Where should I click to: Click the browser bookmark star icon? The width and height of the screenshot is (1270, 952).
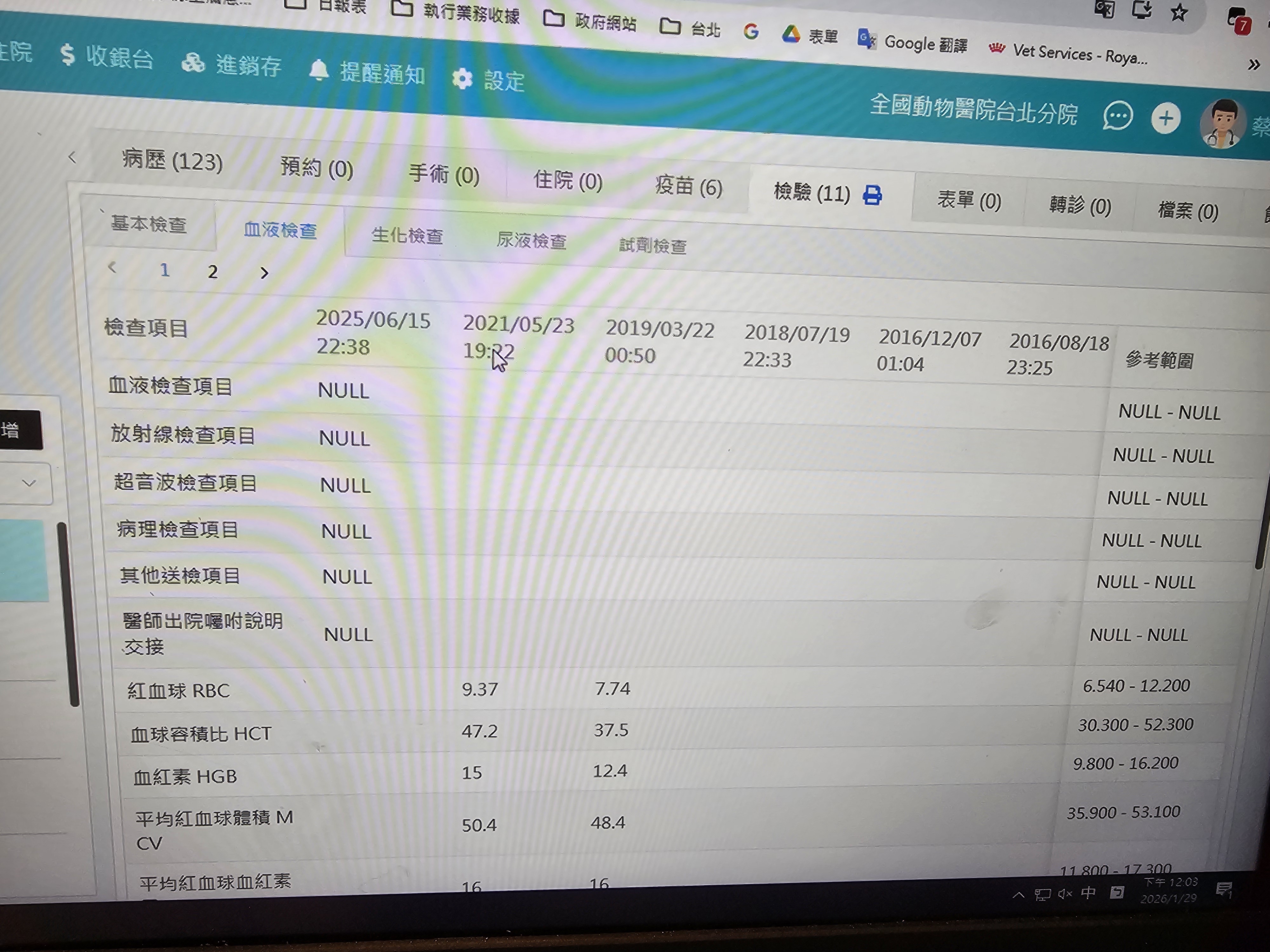point(1179,13)
